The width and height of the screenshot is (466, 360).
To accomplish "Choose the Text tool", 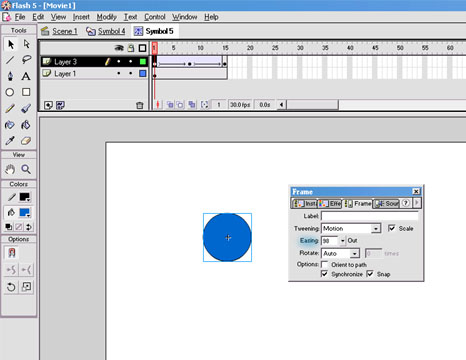I will (26, 76).
